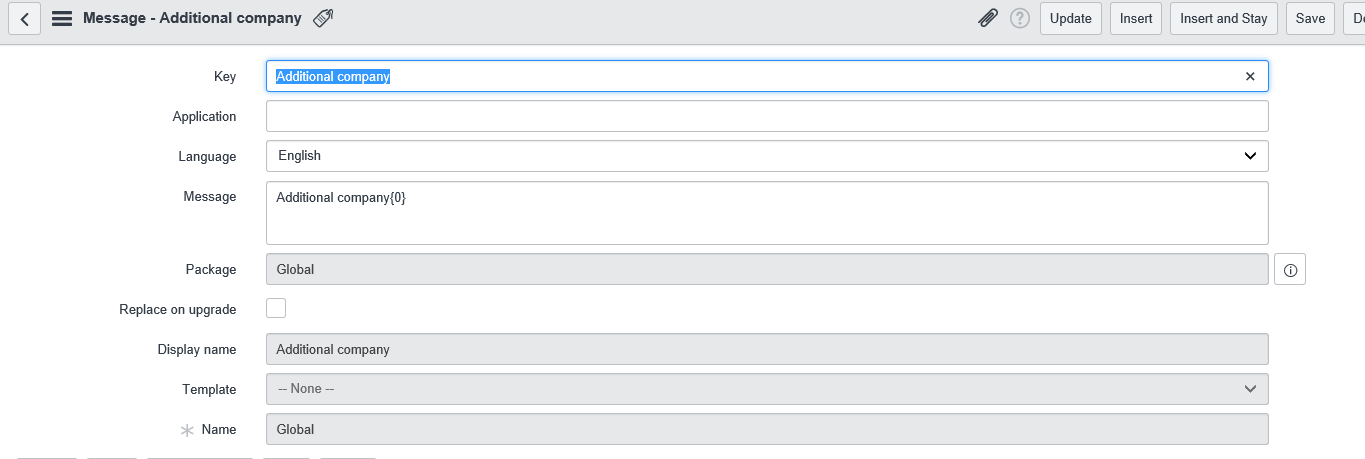
Task: Show Package info via the info icon
Action: (x=1290, y=270)
